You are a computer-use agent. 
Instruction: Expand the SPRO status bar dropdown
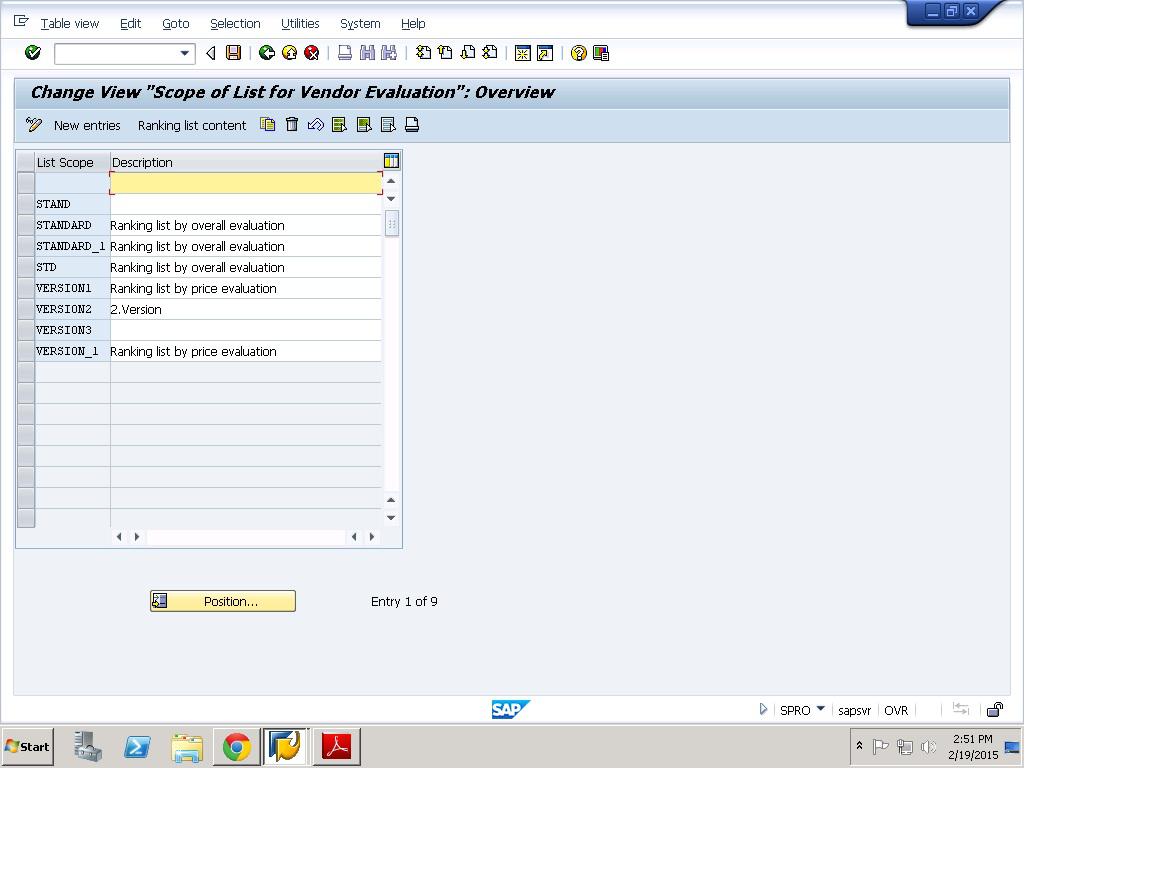point(821,708)
